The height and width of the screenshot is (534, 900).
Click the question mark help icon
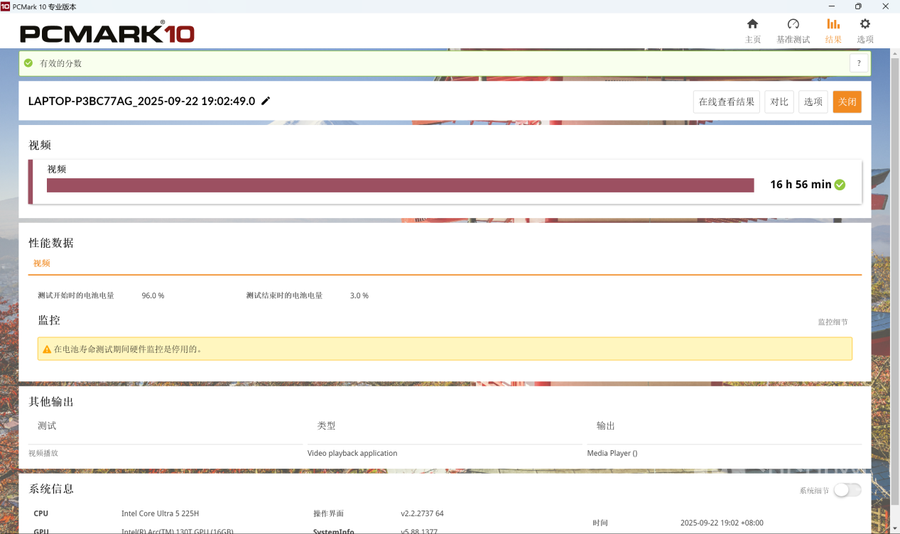858,63
